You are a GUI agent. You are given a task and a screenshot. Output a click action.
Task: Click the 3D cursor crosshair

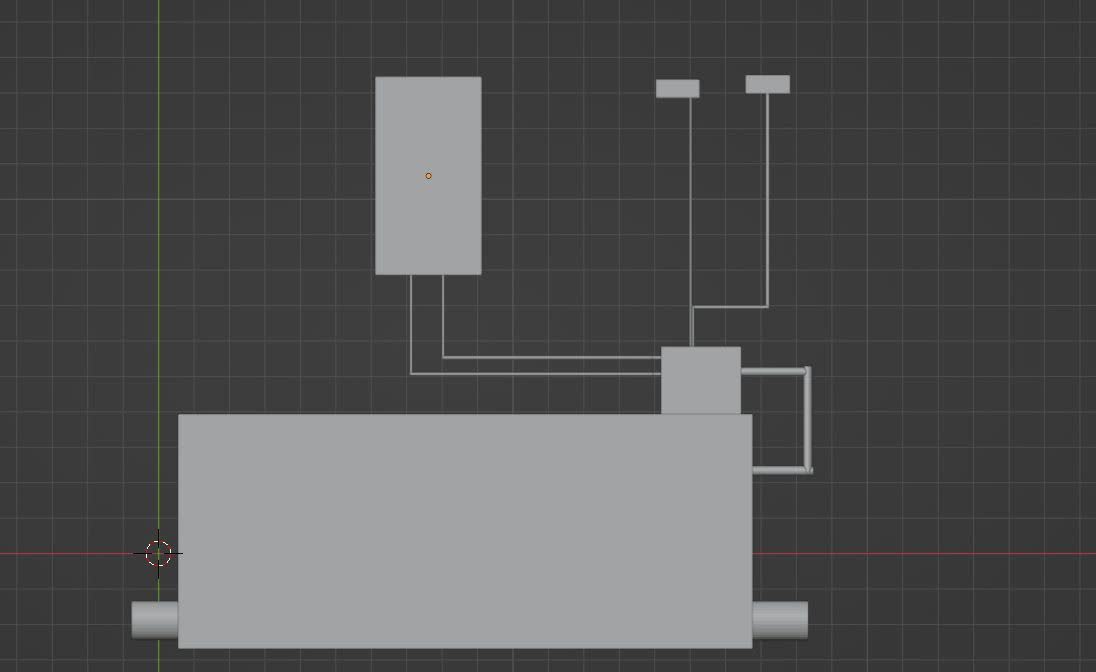click(x=158, y=553)
